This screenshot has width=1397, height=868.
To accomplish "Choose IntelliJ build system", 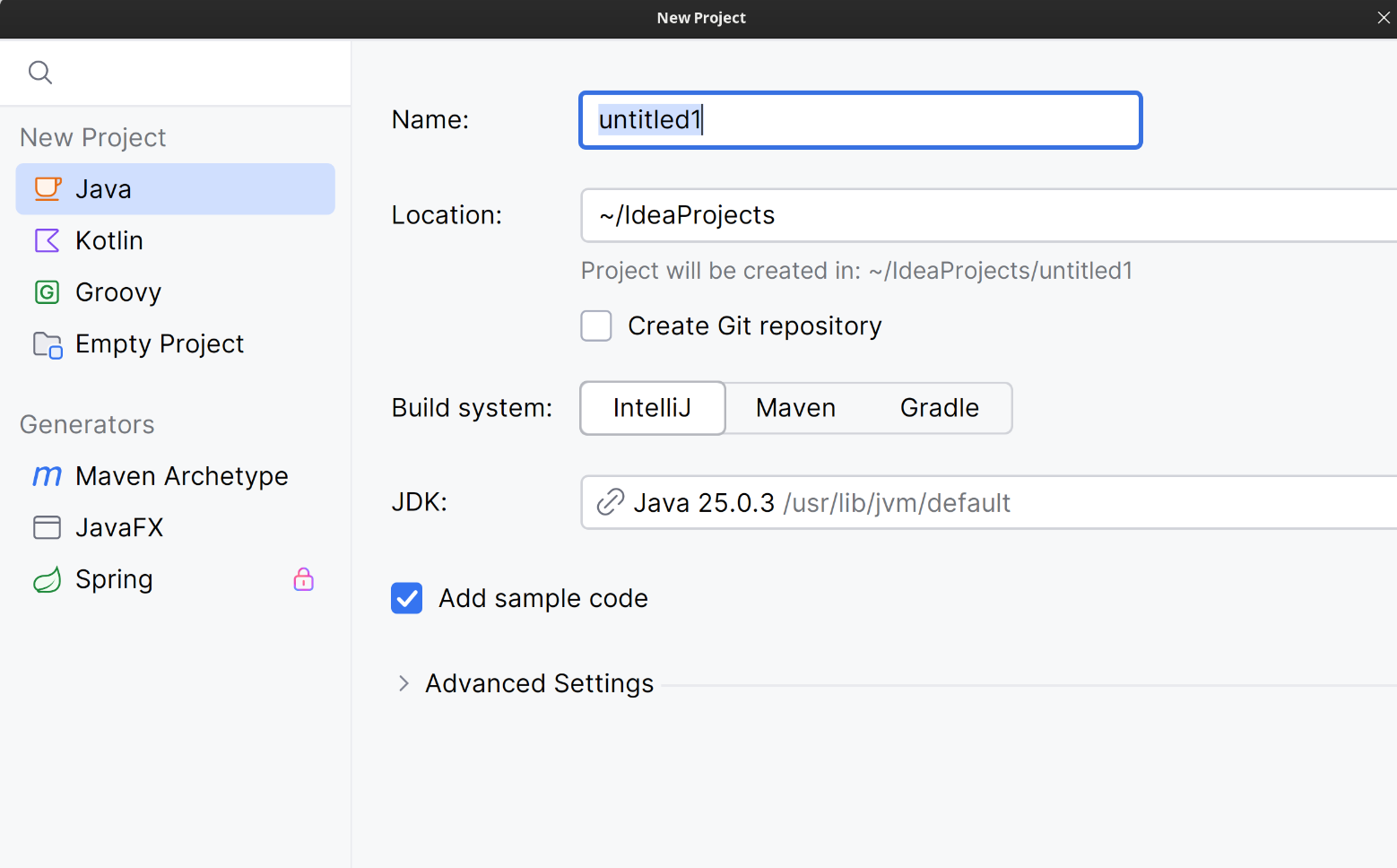I will tap(653, 408).
